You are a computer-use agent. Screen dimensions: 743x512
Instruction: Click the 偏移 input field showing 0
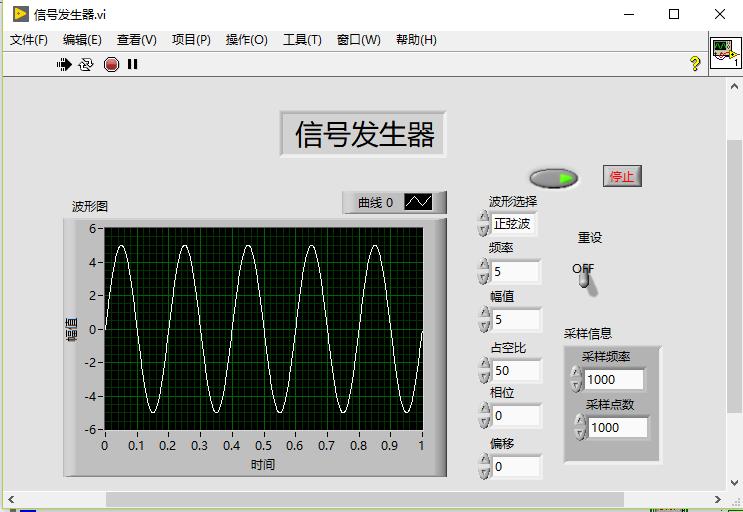tap(516, 467)
